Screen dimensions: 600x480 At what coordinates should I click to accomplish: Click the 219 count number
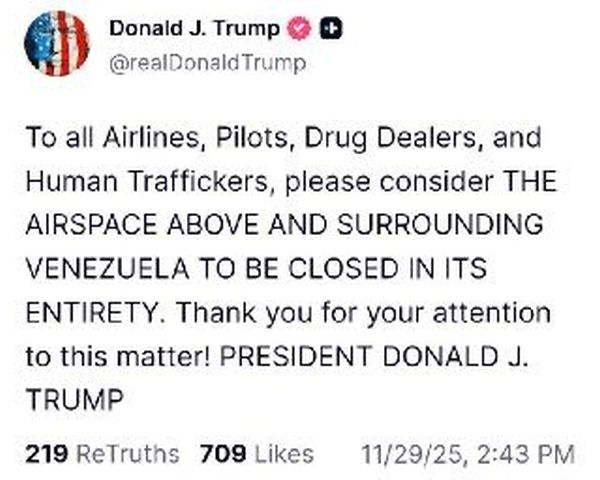(x=47, y=454)
